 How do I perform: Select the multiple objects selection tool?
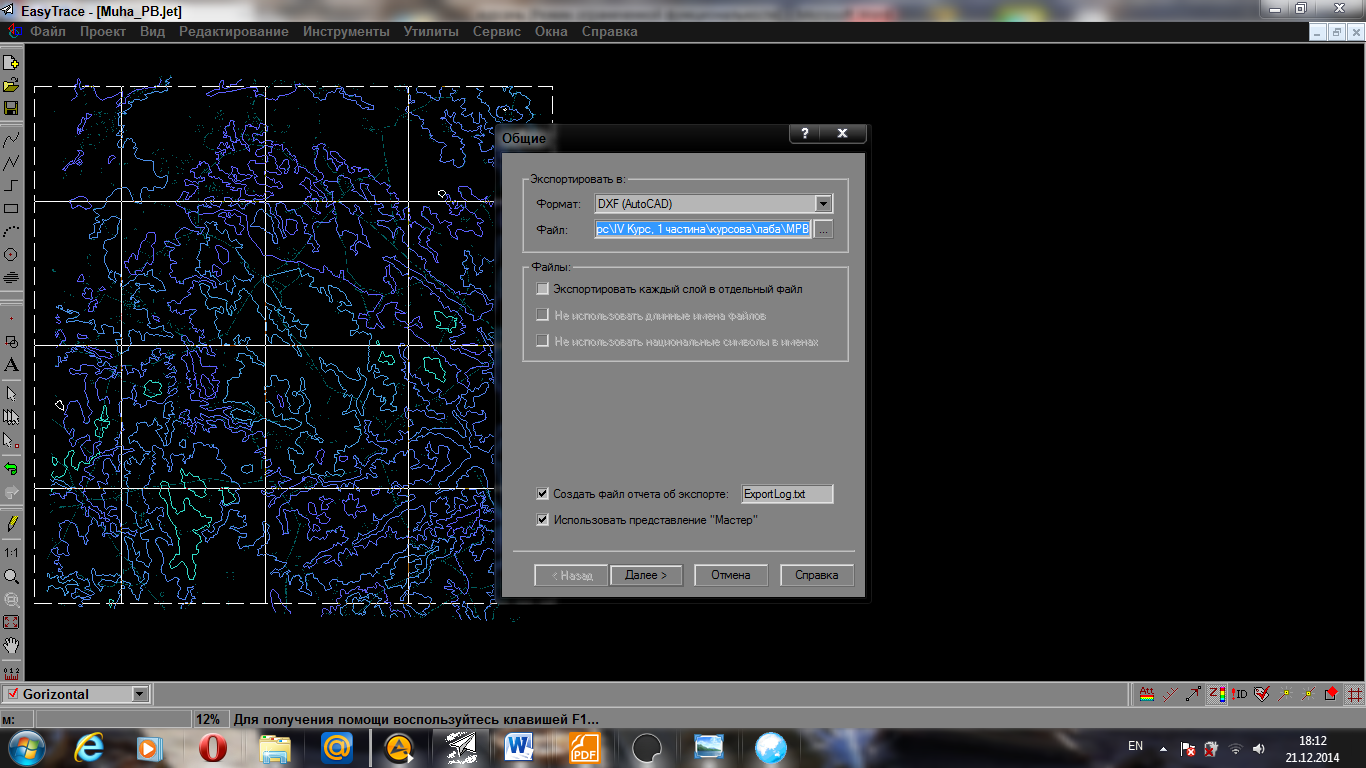coord(11,417)
